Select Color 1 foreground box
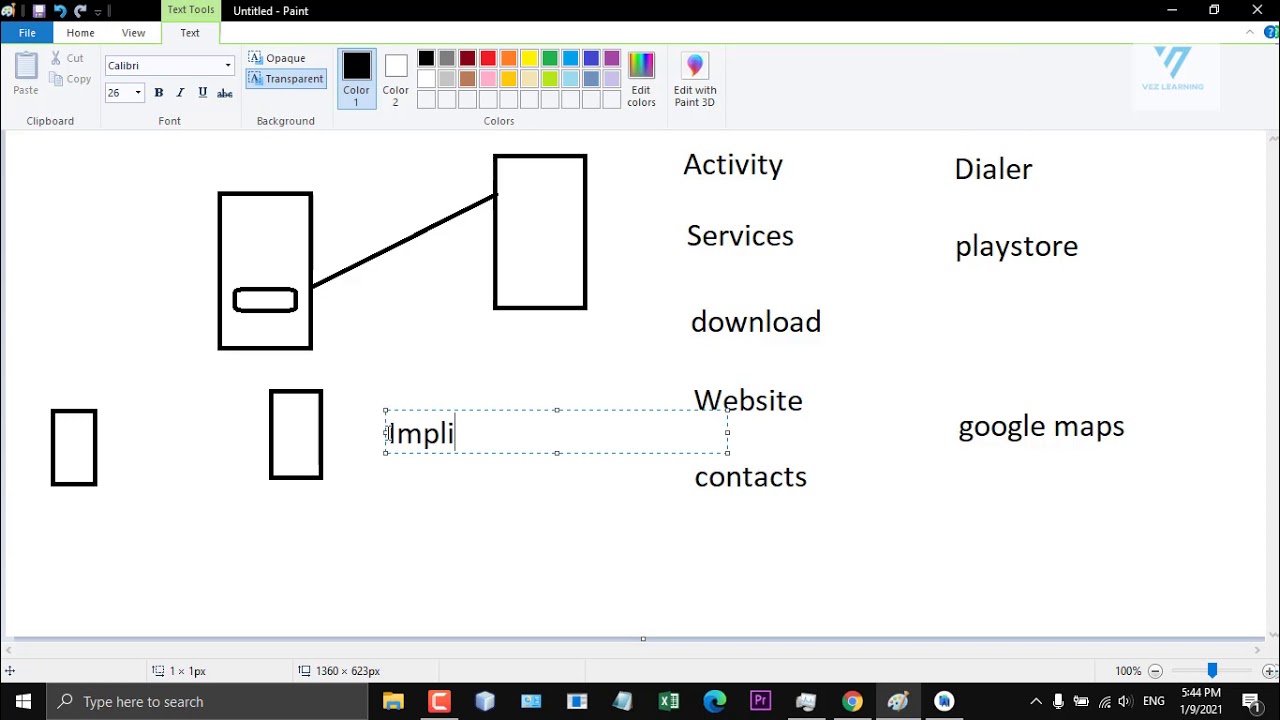 click(356, 79)
